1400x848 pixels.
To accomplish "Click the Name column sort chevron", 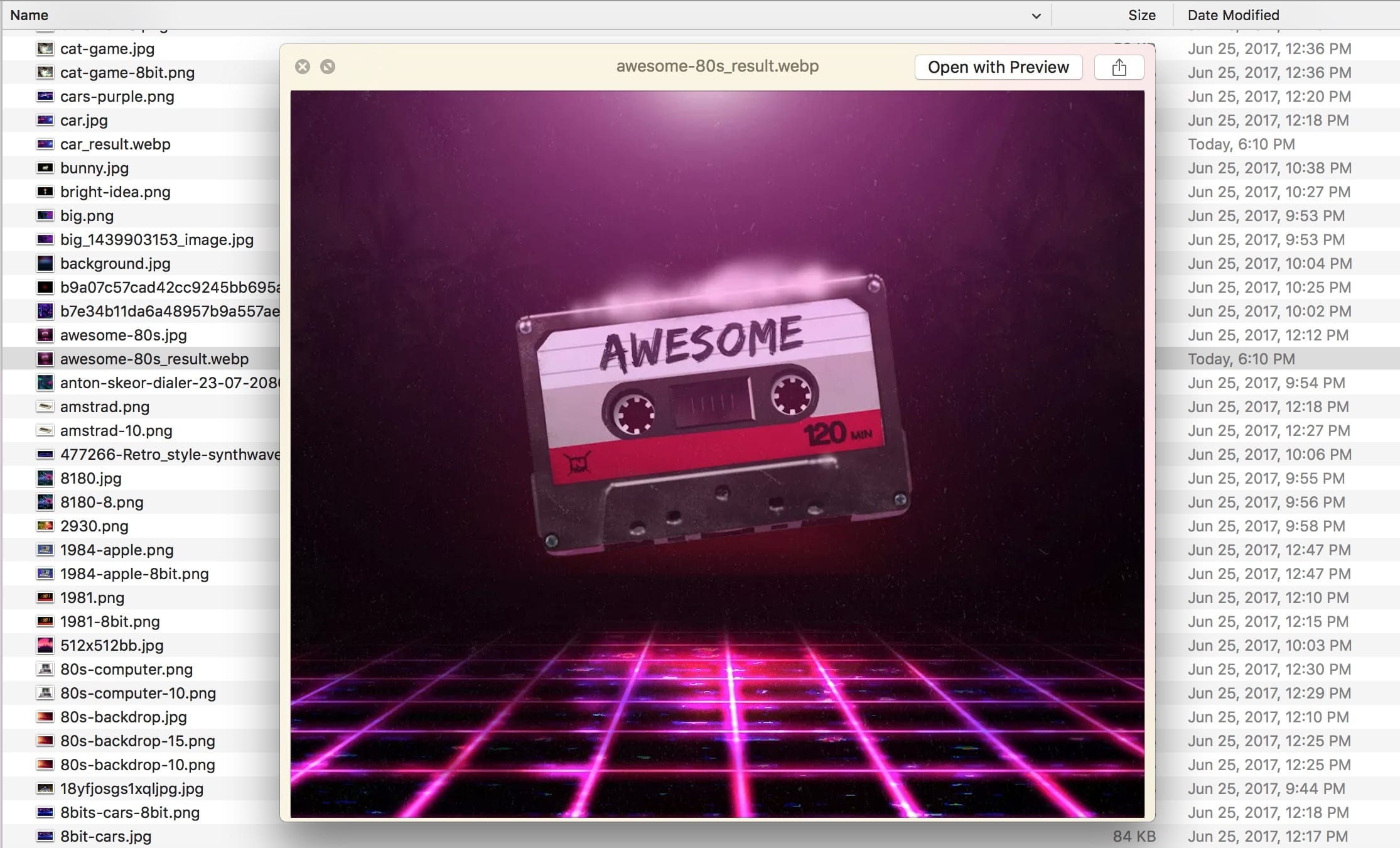I will click(x=1036, y=16).
